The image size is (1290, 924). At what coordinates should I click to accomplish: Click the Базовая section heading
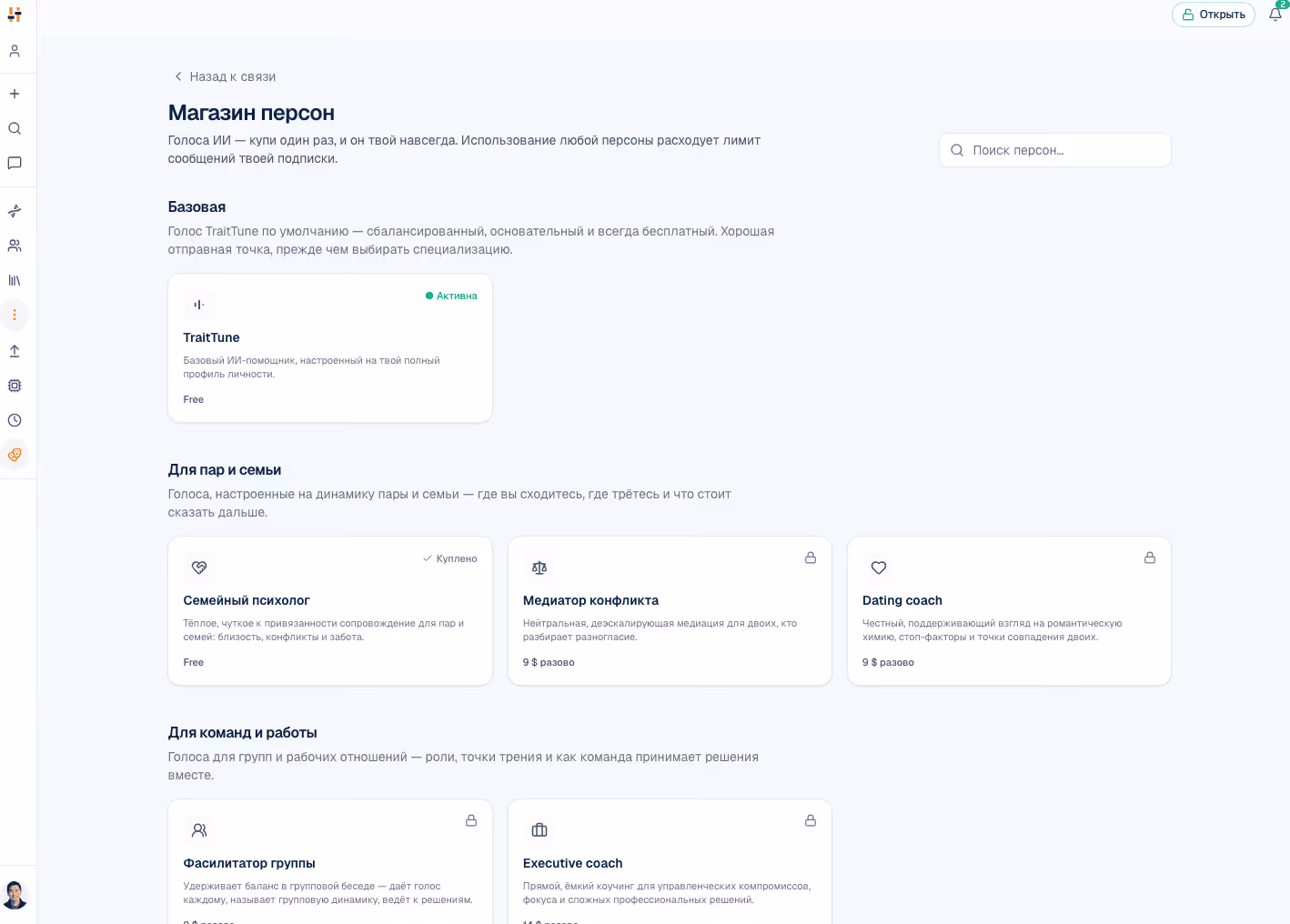point(197,207)
